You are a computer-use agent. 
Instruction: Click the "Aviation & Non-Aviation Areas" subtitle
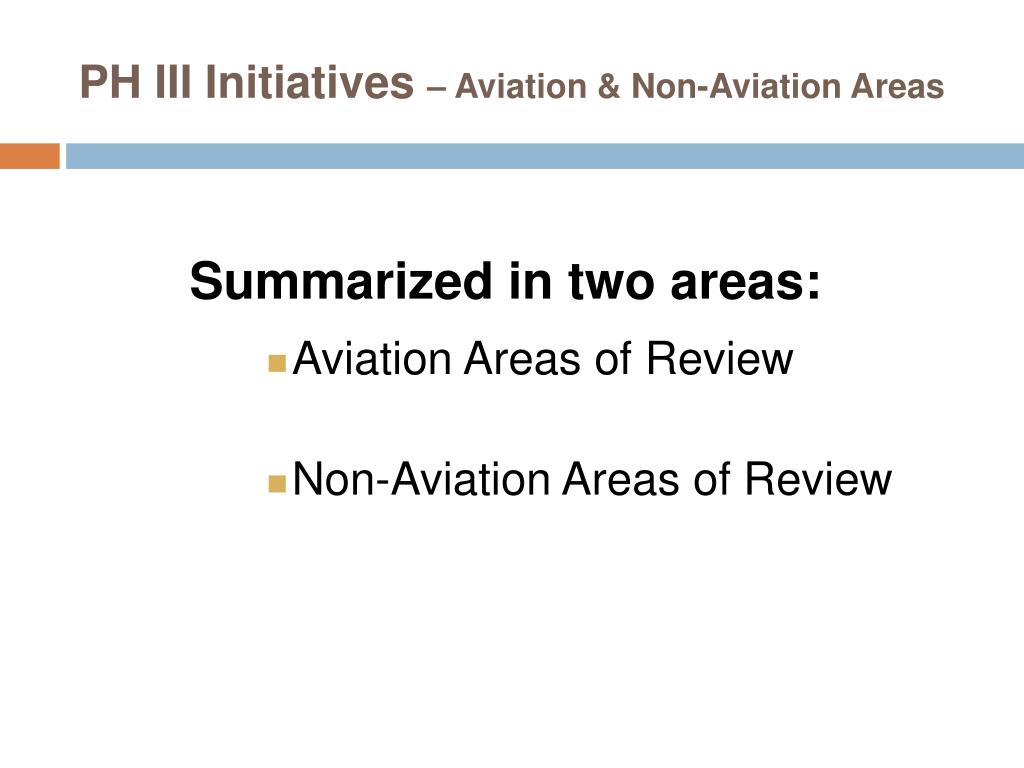pyautogui.click(x=699, y=86)
